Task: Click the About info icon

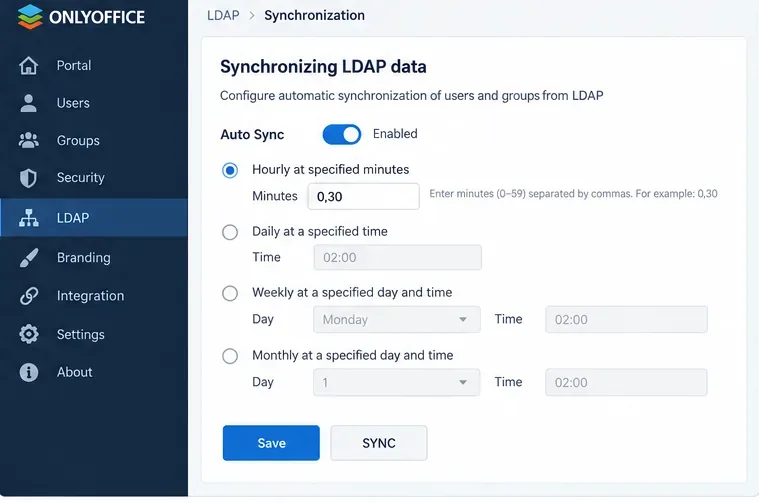Action: pos(29,372)
